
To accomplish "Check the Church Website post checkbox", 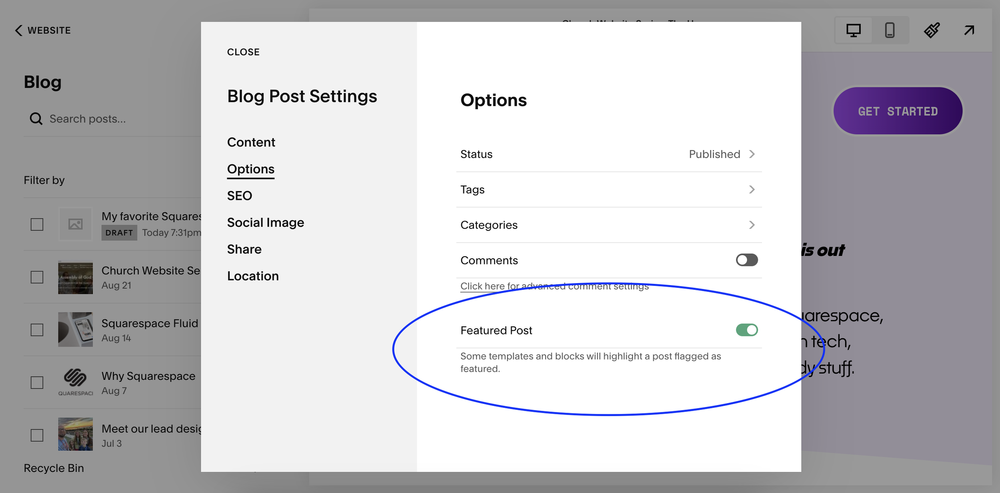I will [37, 277].
